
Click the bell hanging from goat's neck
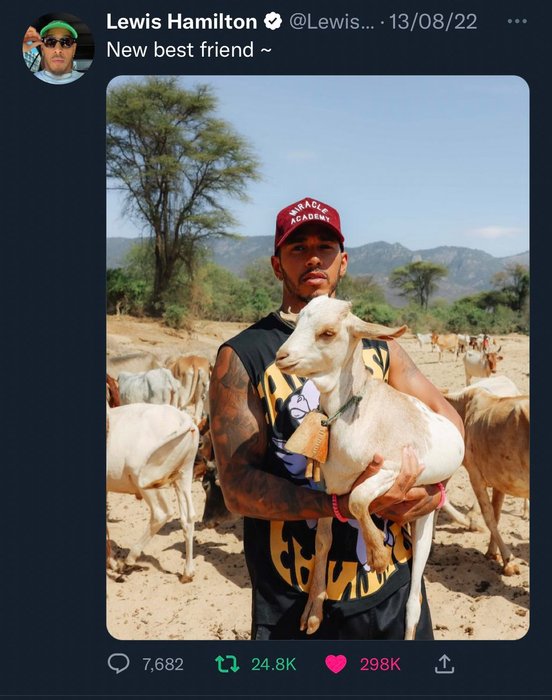click(x=308, y=437)
